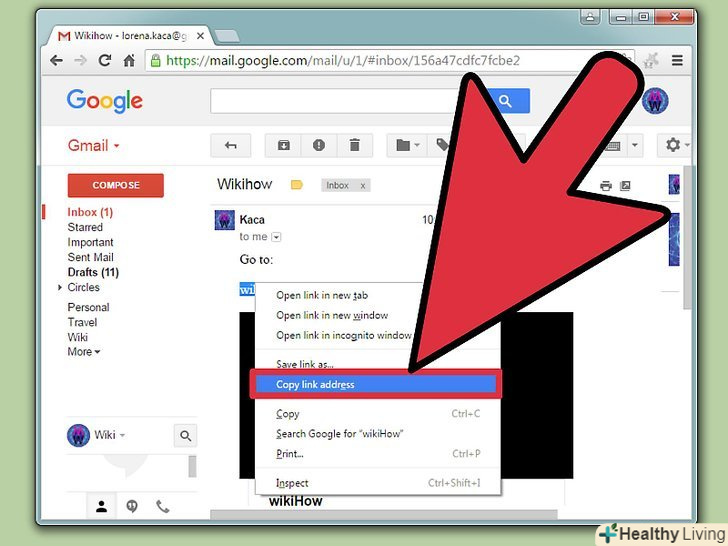Choose Copy link address

point(376,384)
